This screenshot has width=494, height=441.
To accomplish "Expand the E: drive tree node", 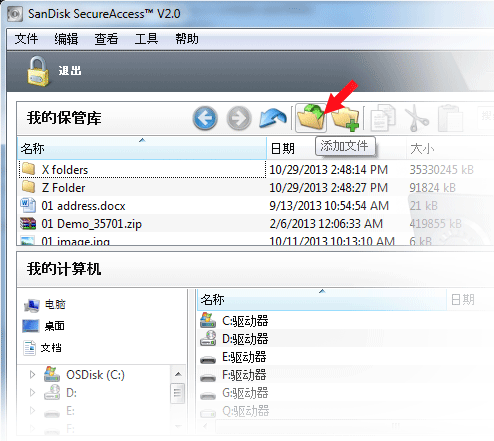I will tap(32, 410).
